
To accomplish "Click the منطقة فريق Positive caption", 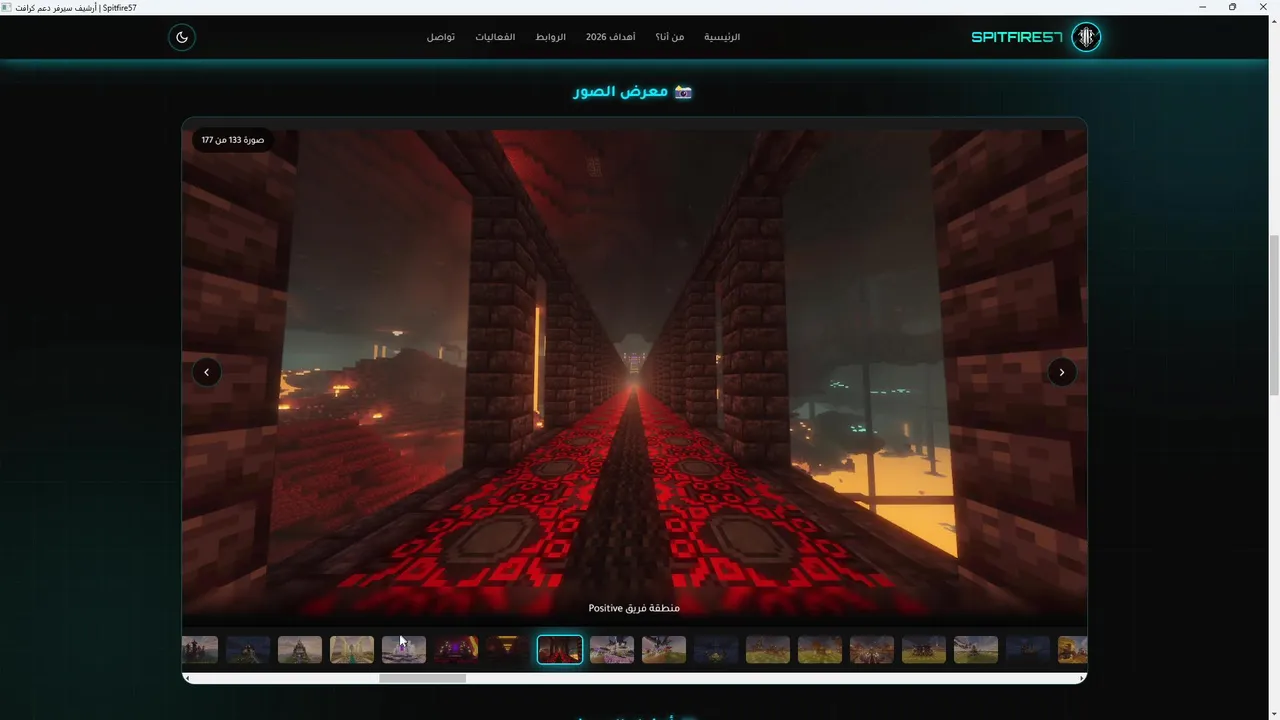I will pos(634,608).
